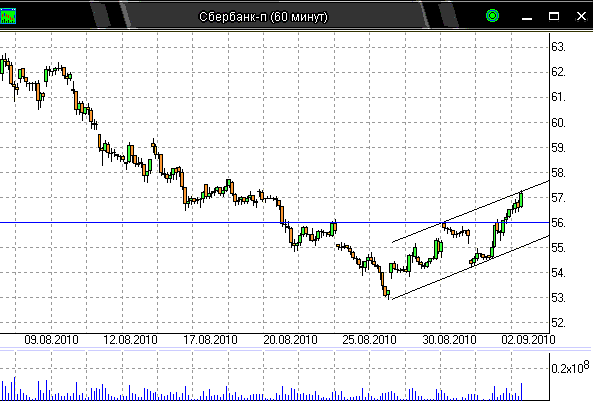Click the green circular target indicator icon

click(492, 16)
